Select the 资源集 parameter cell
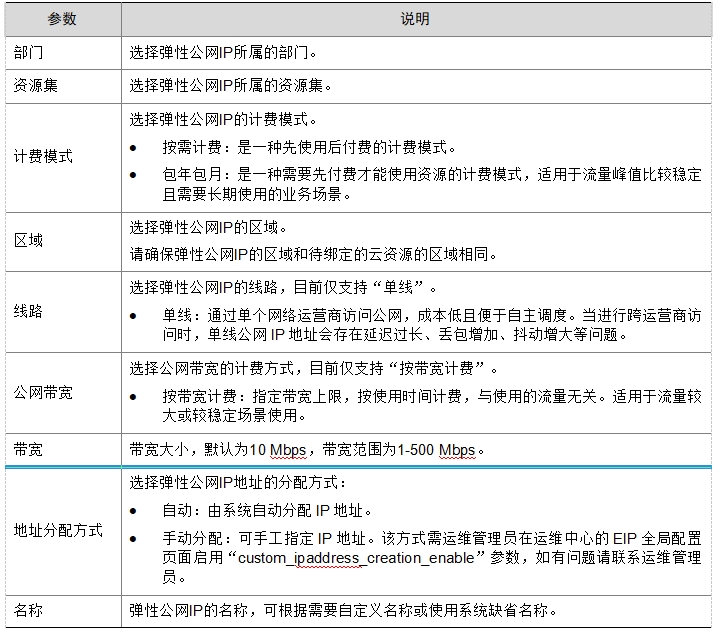The height and width of the screenshot is (631, 716). (x=63, y=86)
